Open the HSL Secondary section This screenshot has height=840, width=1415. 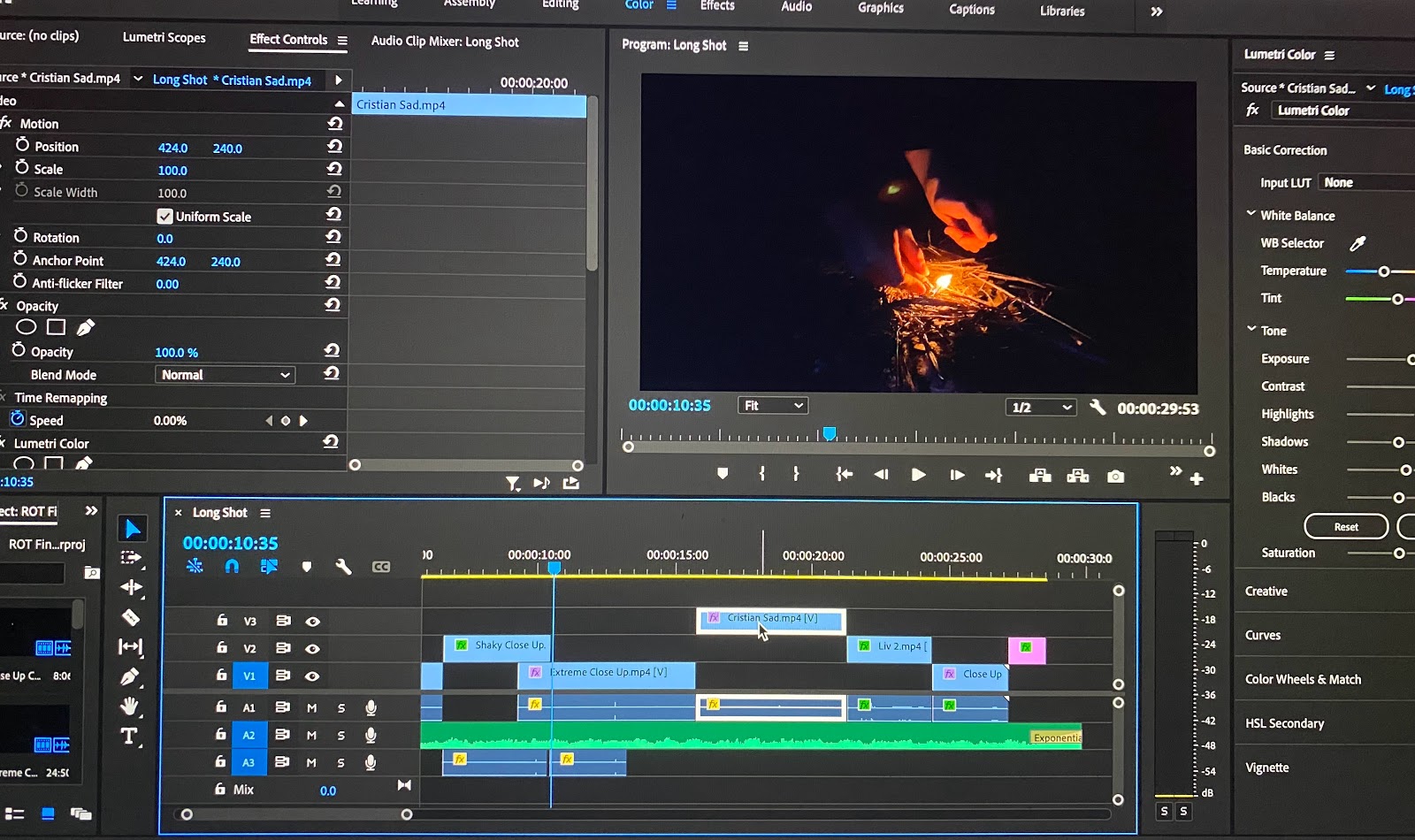[x=1284, y=724]
